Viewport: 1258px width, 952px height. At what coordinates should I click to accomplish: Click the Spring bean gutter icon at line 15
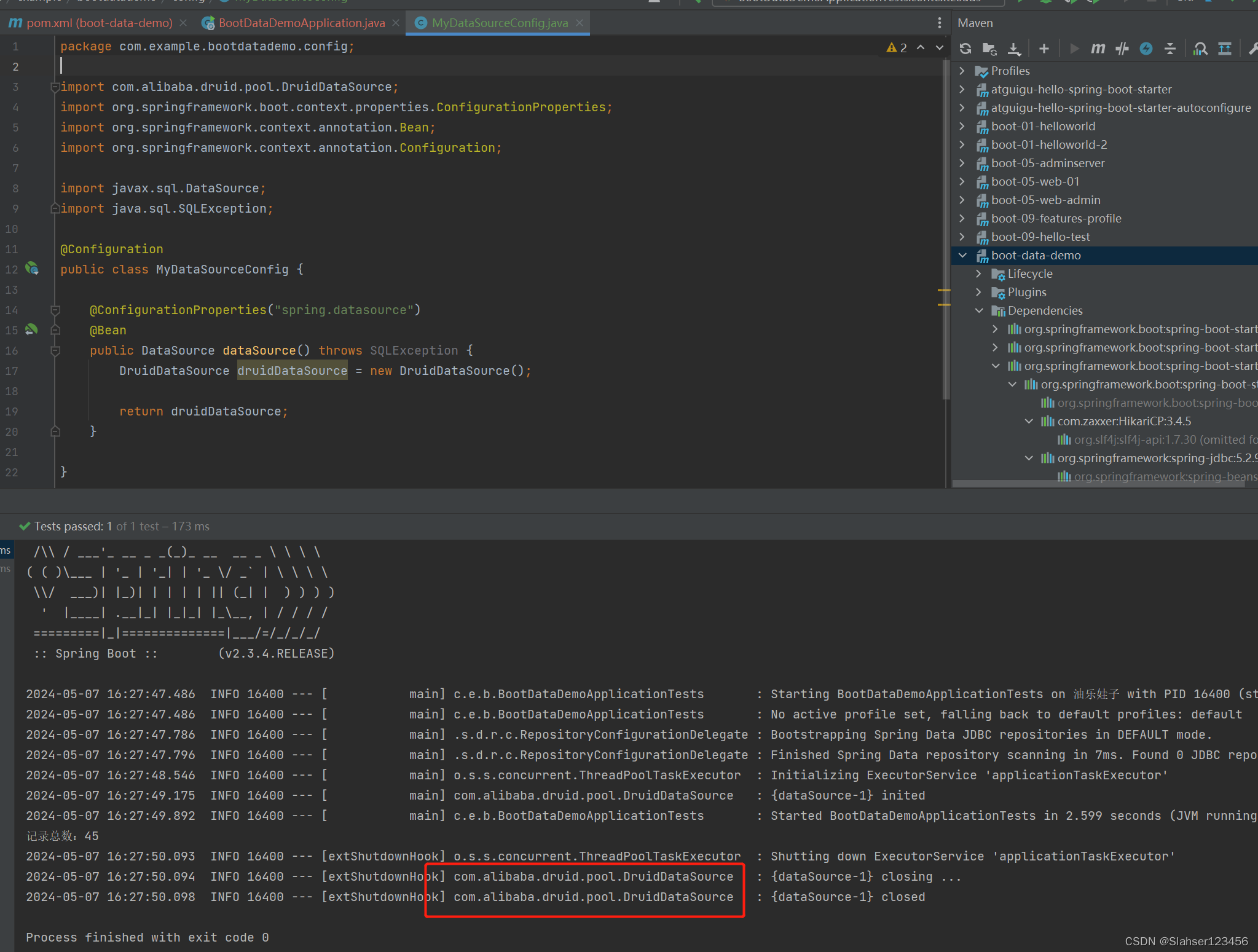[x=31, y=330]
